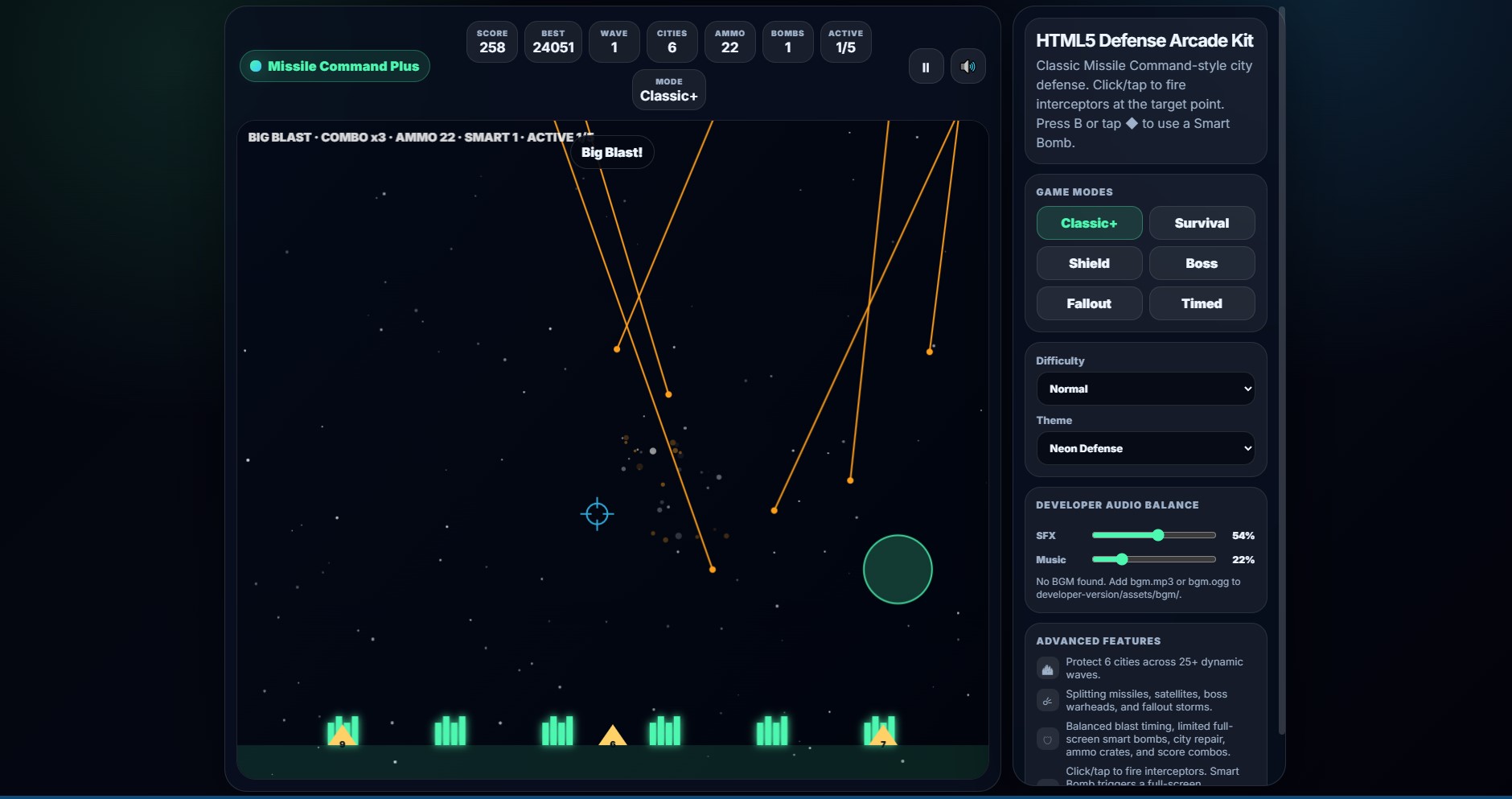Click the HTML5 Defense Arcade Kit heading
The height and width of the screenshot is (799, 1512).
(1144, 40)
